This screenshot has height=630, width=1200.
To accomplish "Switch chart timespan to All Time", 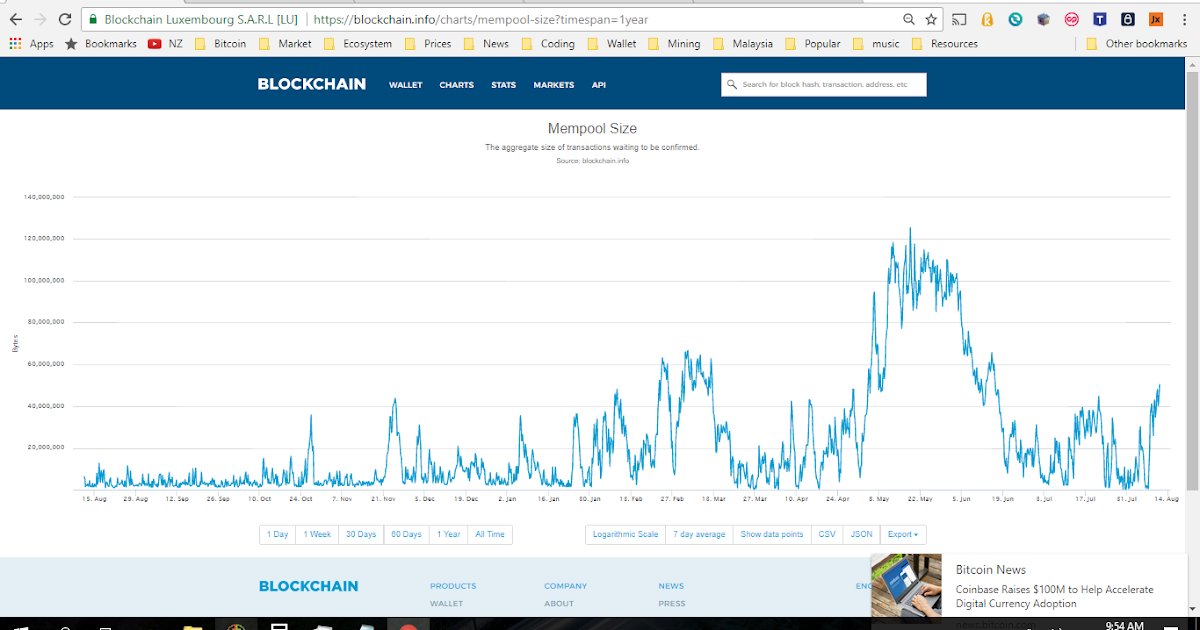I will point(490,534).
